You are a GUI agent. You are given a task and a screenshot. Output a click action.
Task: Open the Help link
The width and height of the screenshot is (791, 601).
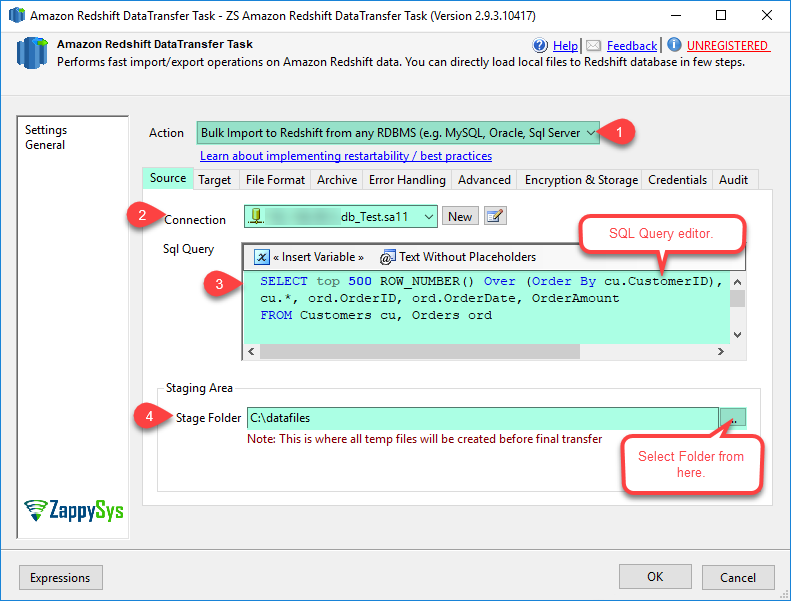coord(565,46)
